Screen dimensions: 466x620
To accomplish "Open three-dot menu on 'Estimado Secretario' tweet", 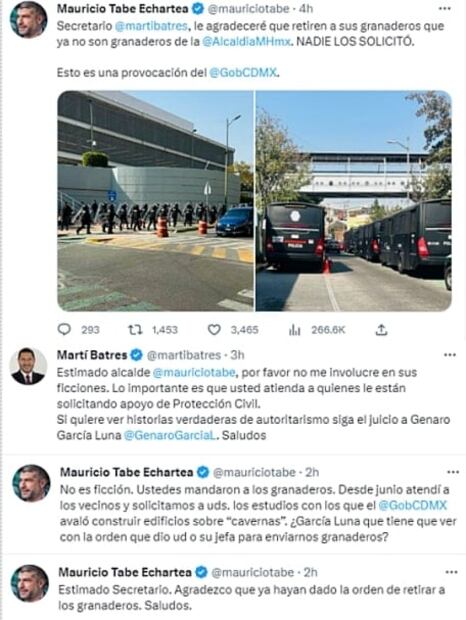I will 451,572.
